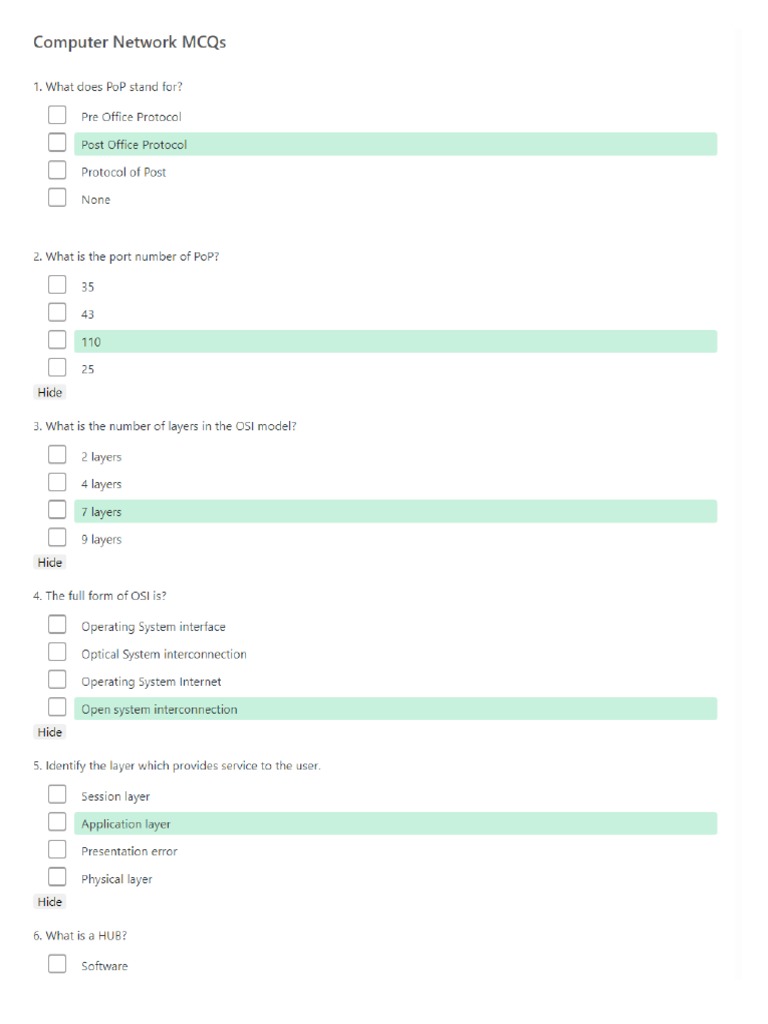This screenshot has width=768, height=1024.
Task: Select the '9 layers' checkbox
Action: 58,538
